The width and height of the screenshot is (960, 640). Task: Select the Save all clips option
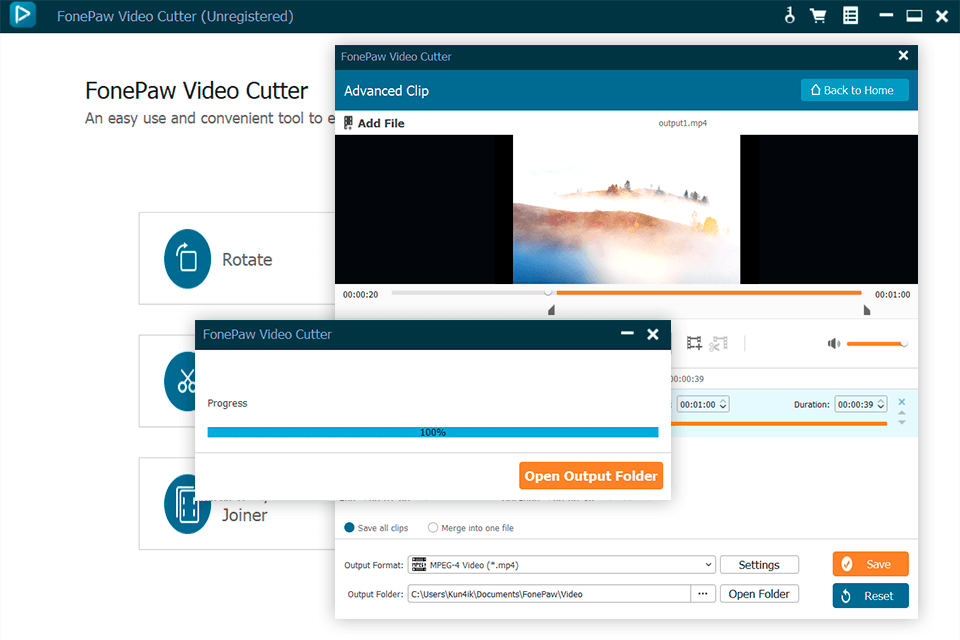pos(352,527)
